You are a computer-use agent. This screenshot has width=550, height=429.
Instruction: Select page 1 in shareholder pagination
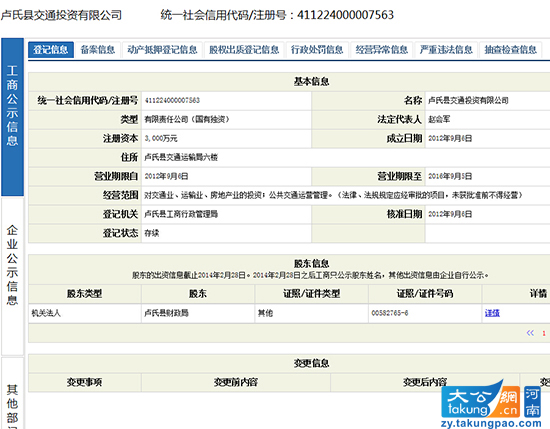544,333
